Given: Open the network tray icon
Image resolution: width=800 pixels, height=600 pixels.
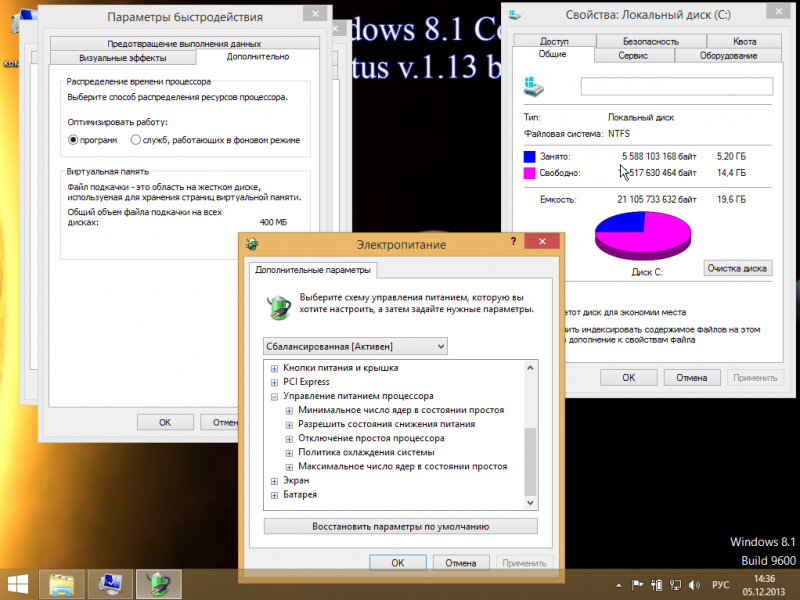Looking at the screenshot, I should point(676,585).
